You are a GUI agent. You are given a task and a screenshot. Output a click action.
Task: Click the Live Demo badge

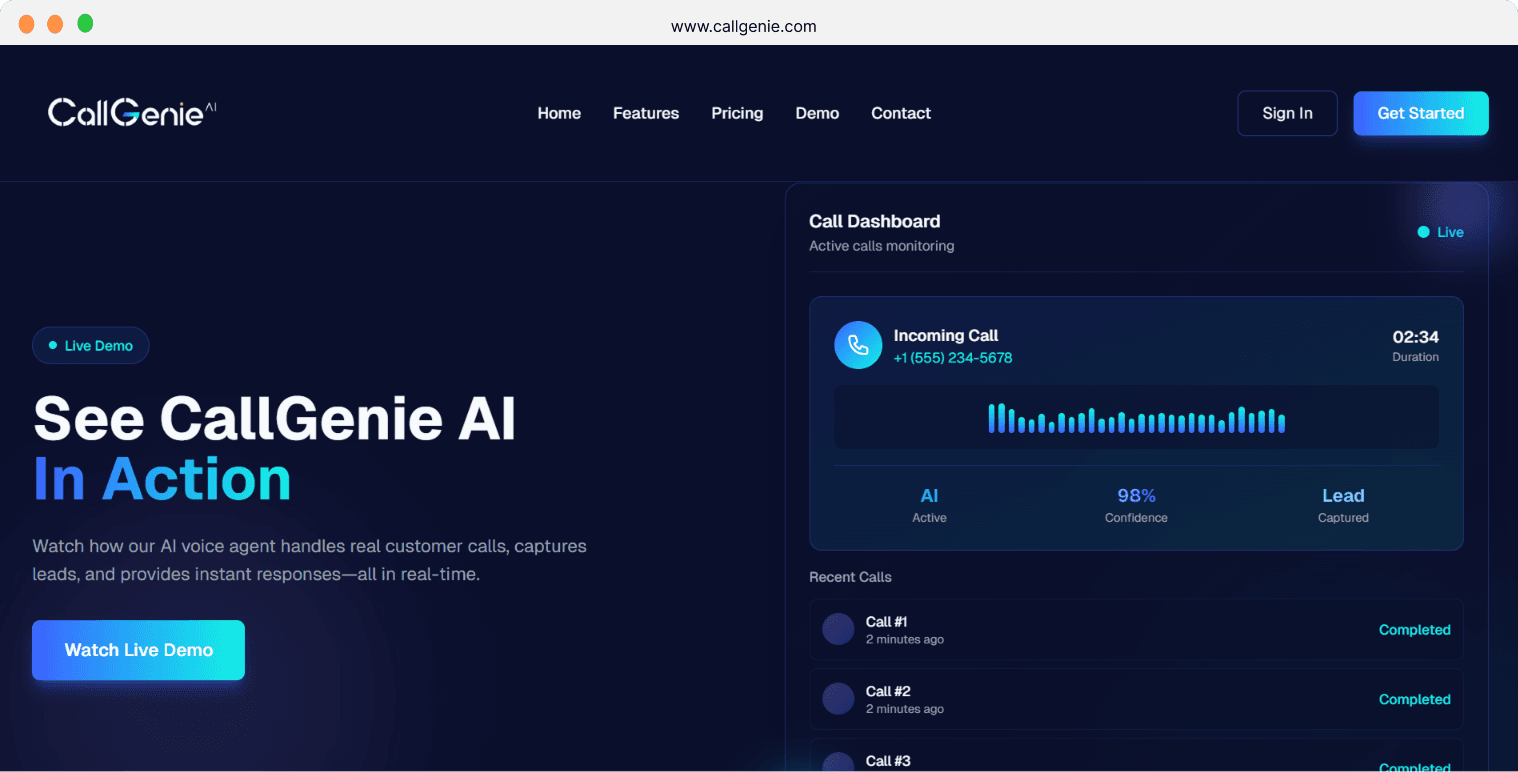pyautogui.click(x=91, y=346)
